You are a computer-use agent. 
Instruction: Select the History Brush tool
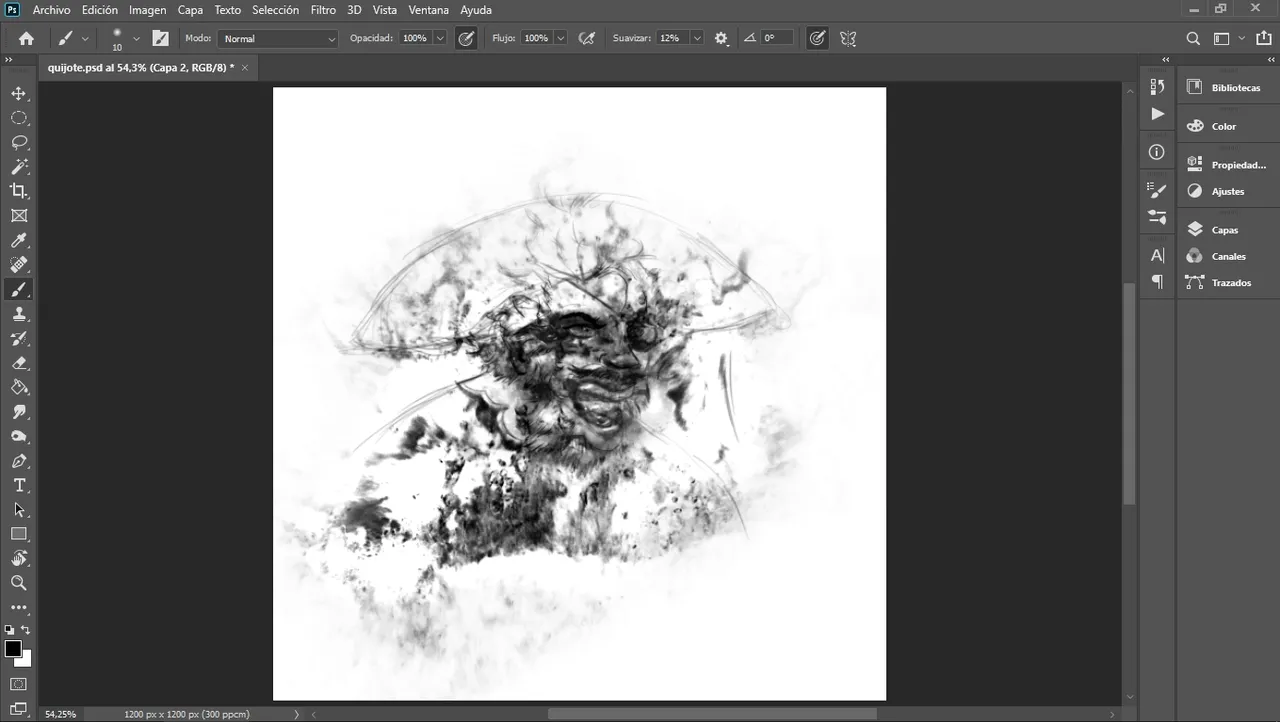point(19,339)
